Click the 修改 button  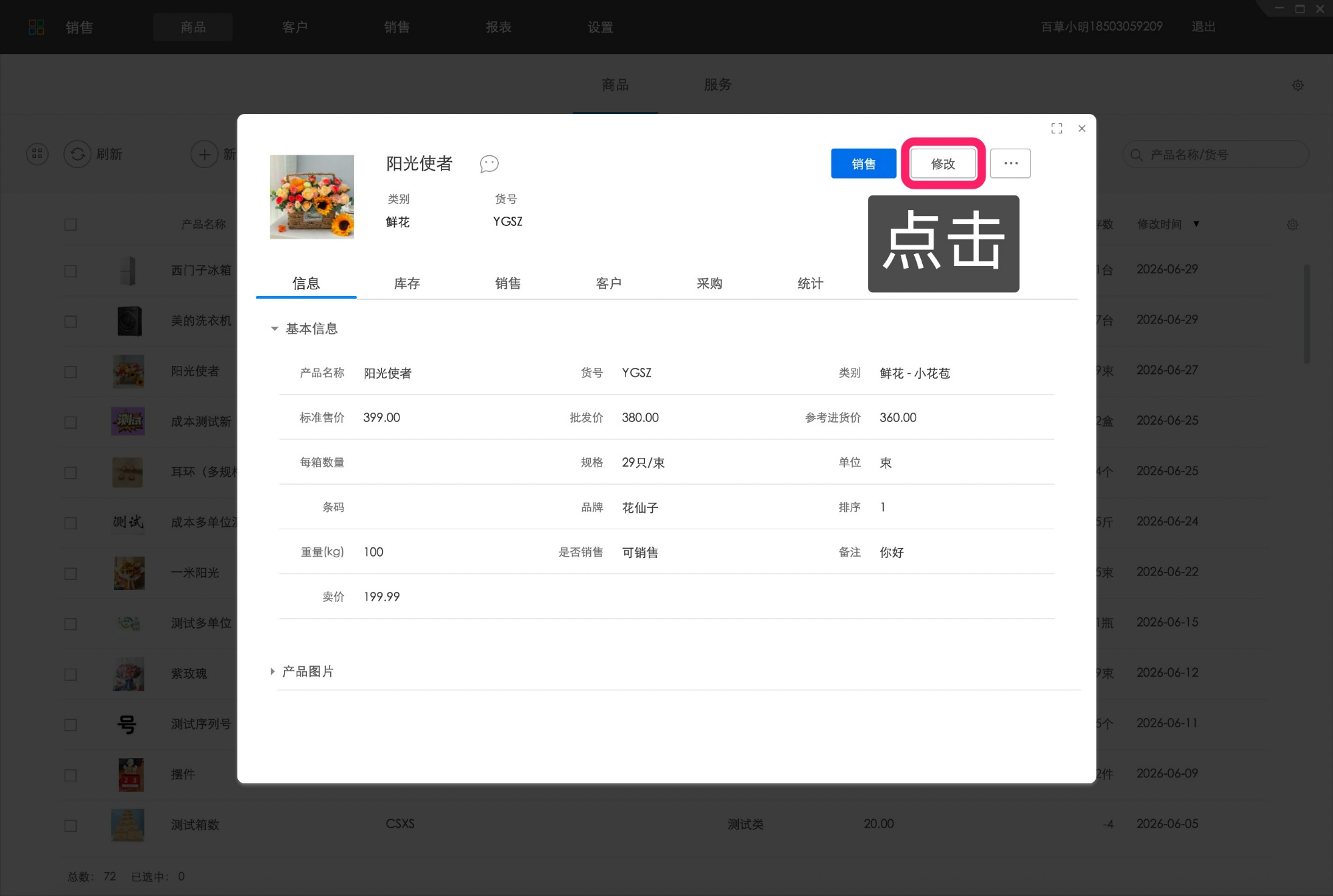pyautogui.click(x=943, y=163)
